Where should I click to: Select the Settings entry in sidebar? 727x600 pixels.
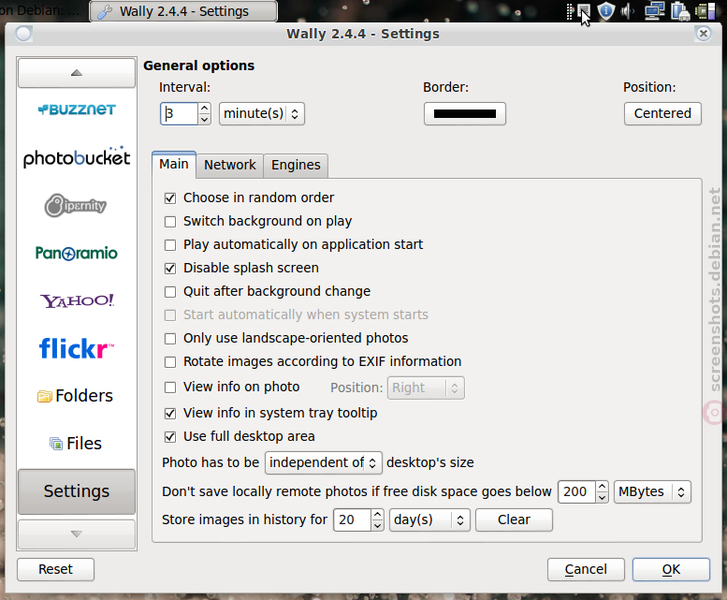77,491
